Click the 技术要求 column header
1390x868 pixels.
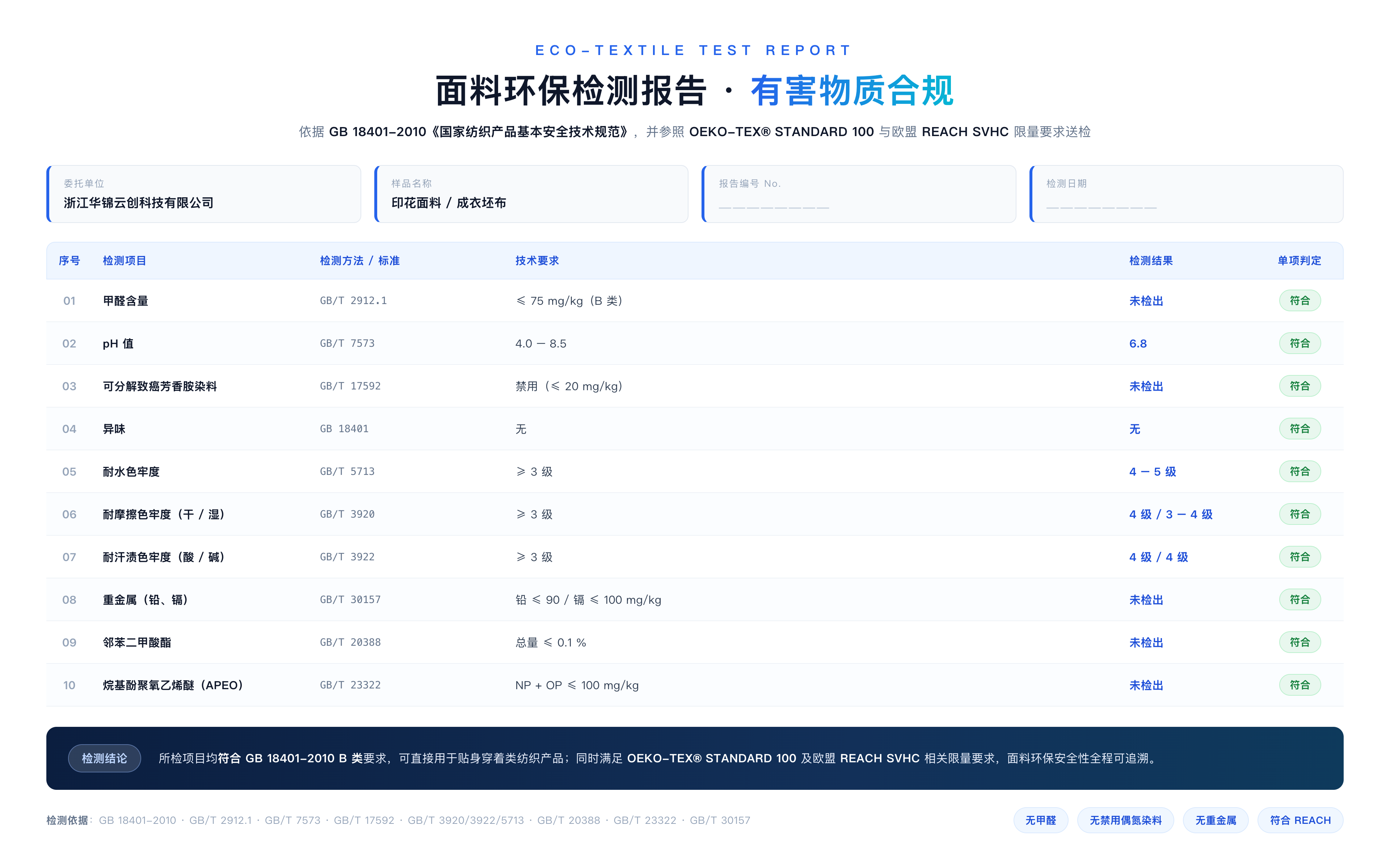(x=536, y=261)
